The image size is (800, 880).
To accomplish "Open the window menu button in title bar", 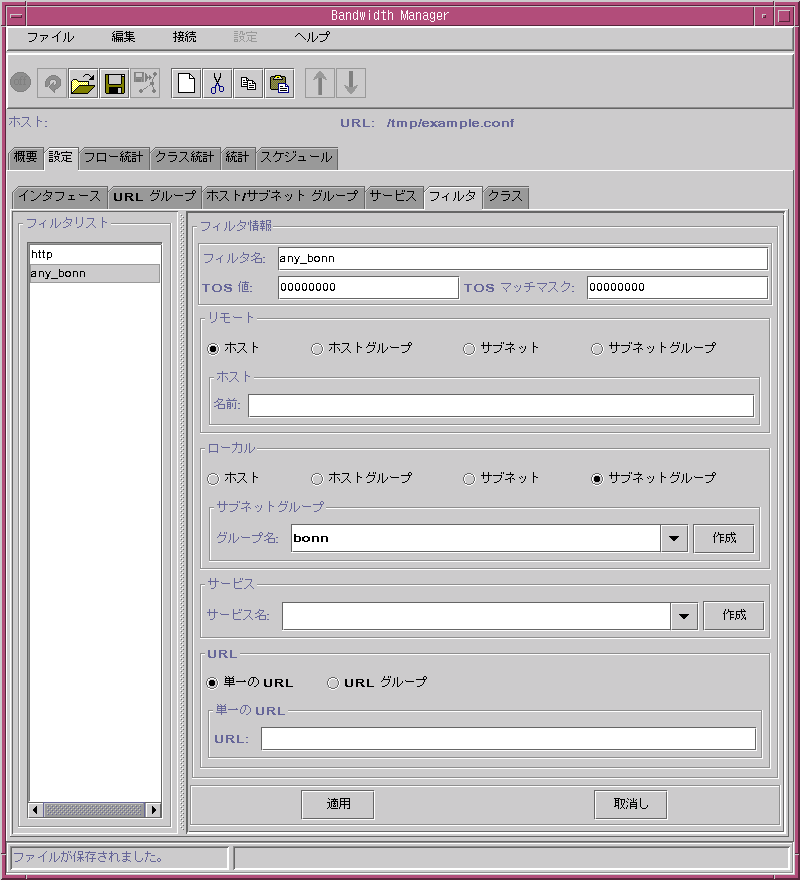I will [16, 15].
